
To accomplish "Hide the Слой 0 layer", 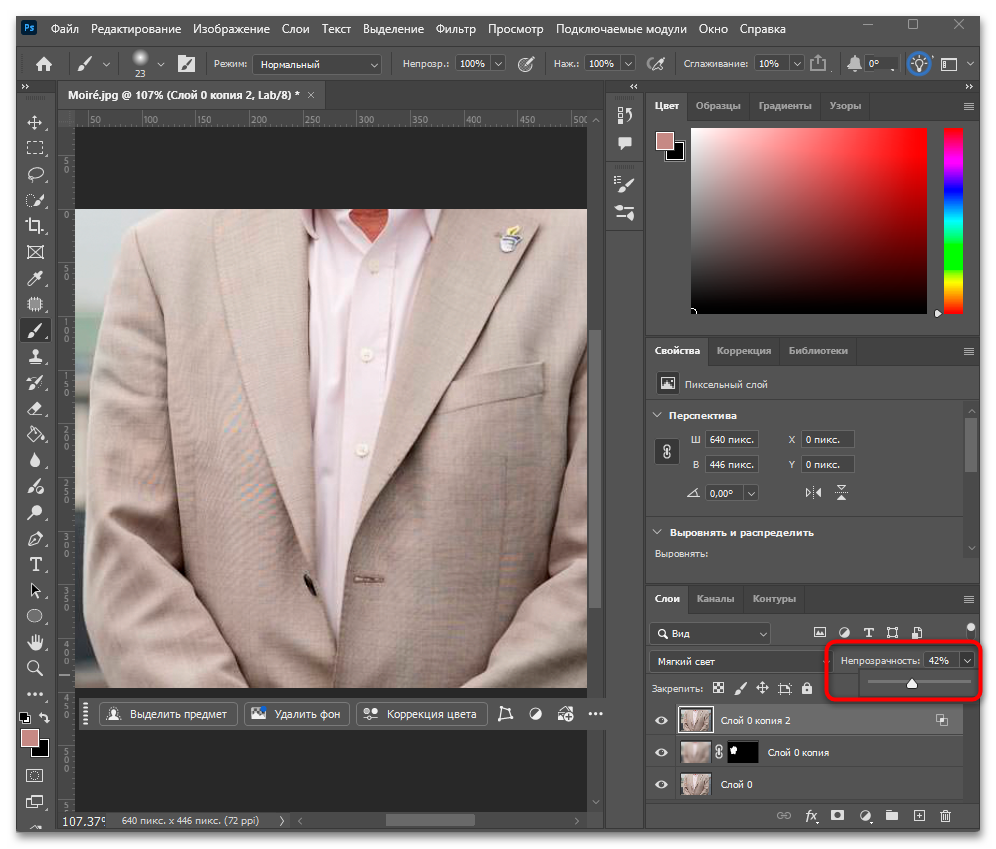I will tap(661, 784).
